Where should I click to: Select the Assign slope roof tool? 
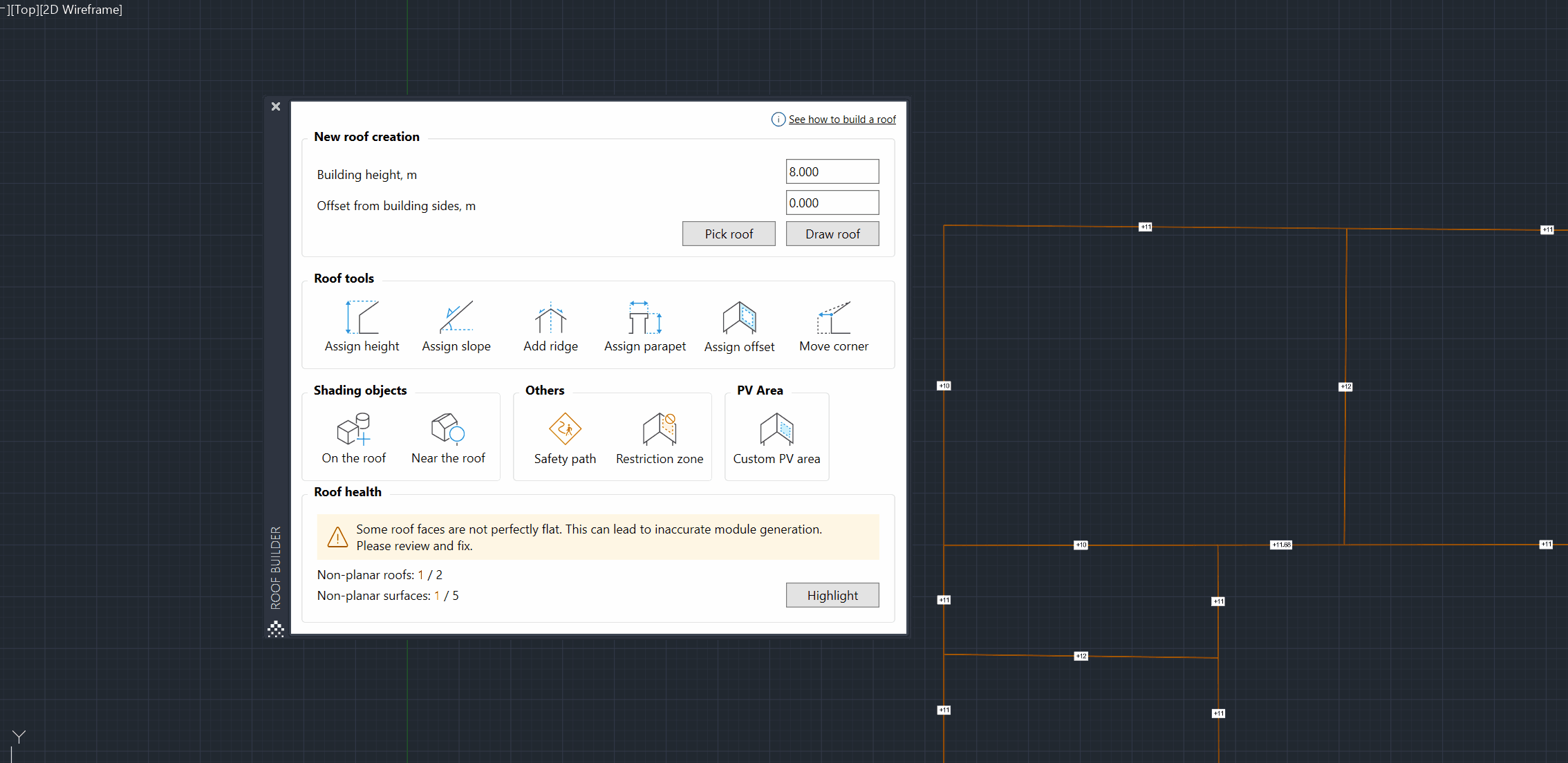pyautogui.click(x=456, y=325)
